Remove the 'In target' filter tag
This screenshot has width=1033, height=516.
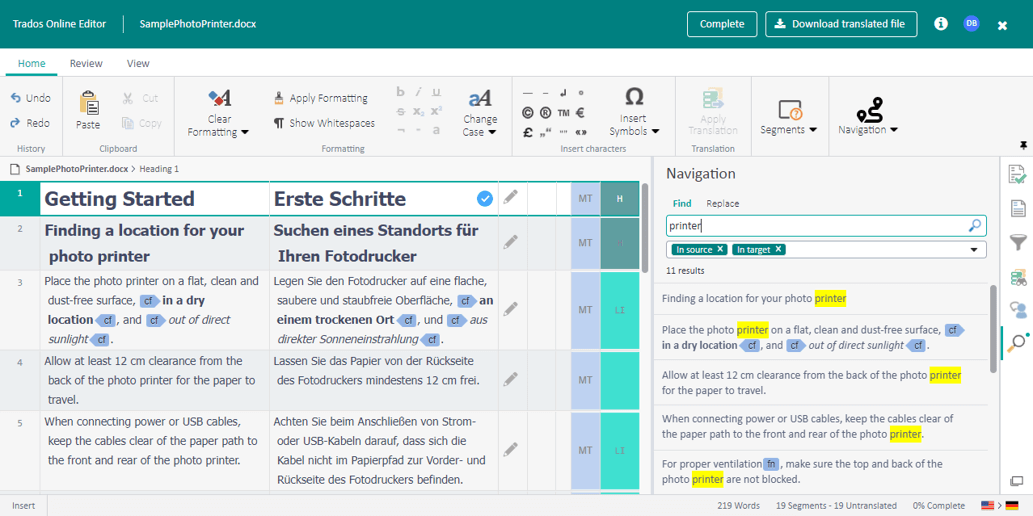(779, 250)
